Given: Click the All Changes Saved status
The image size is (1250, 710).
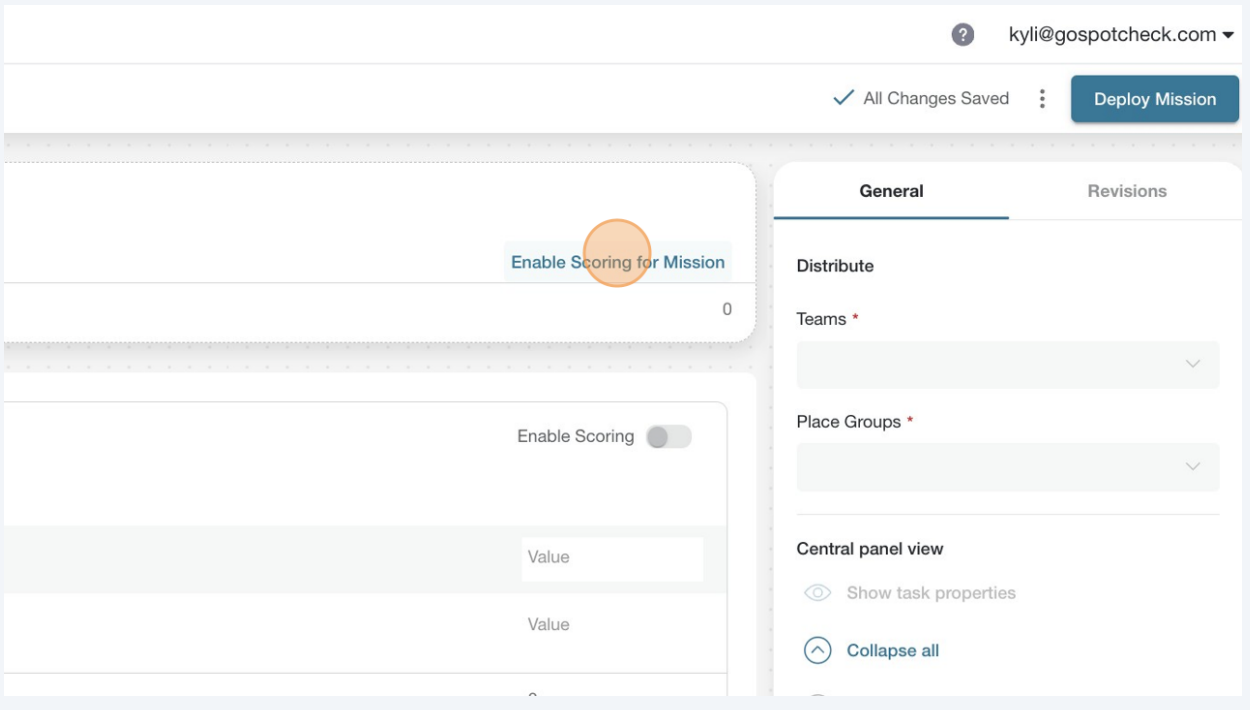Looking at the screenshot, I should (x=921, y=98).
